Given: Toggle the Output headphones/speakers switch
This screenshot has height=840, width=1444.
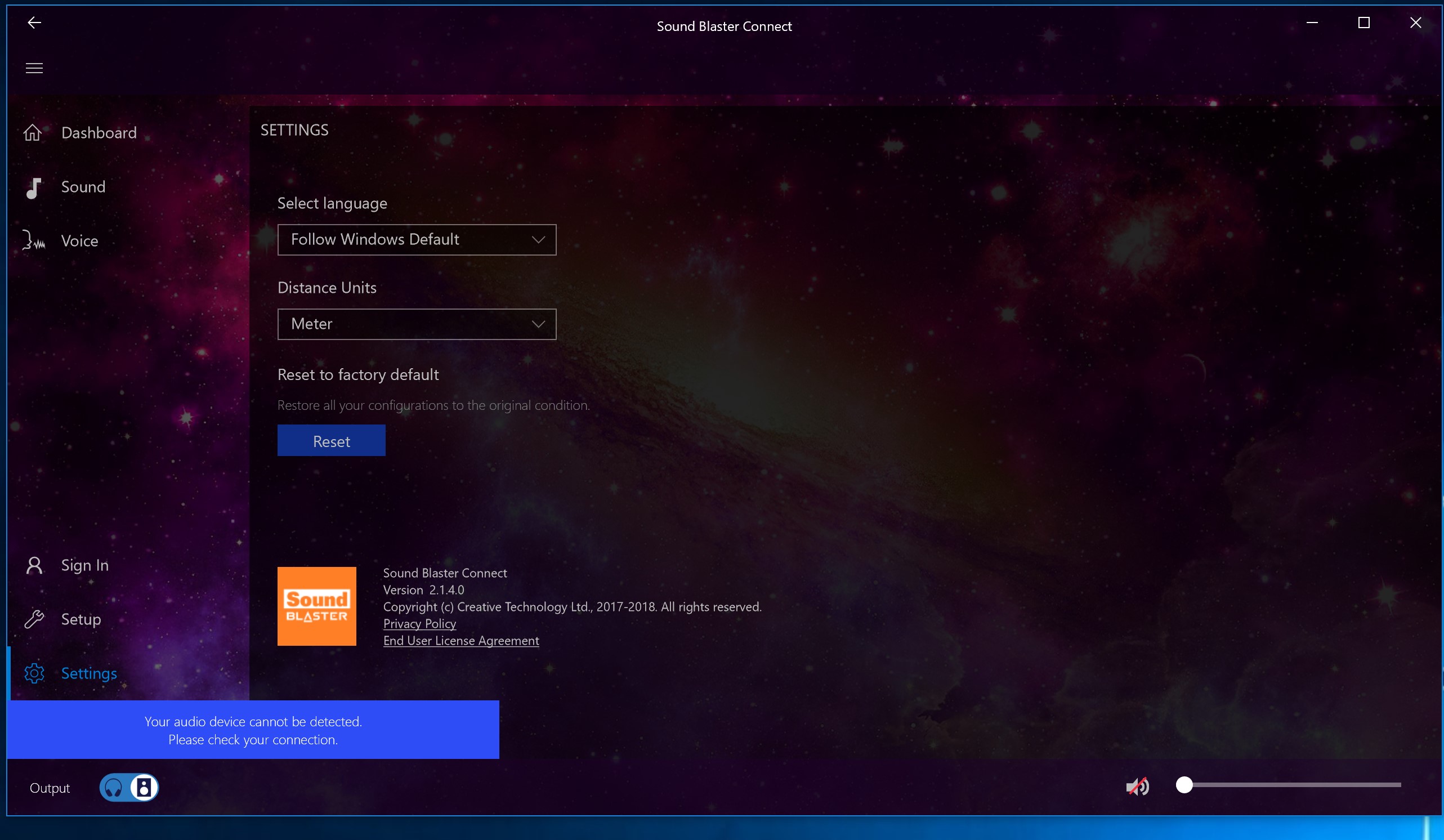Looking at the screenshot, I should point(129,787).
